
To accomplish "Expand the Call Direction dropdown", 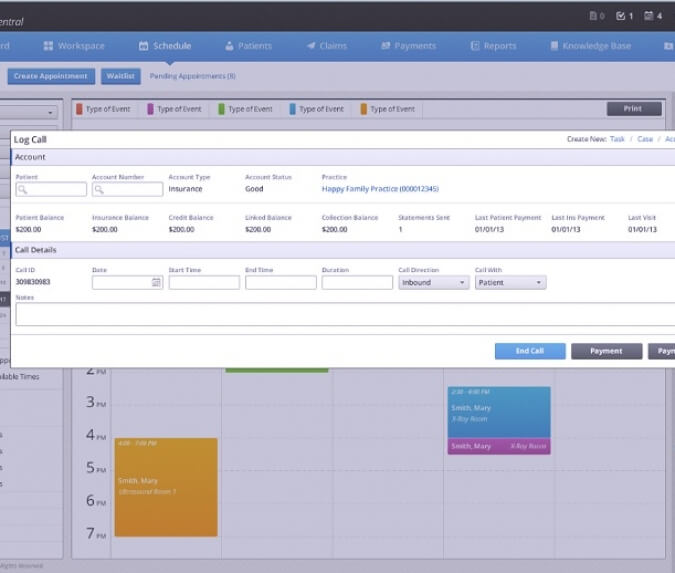I will pos(433,283).
